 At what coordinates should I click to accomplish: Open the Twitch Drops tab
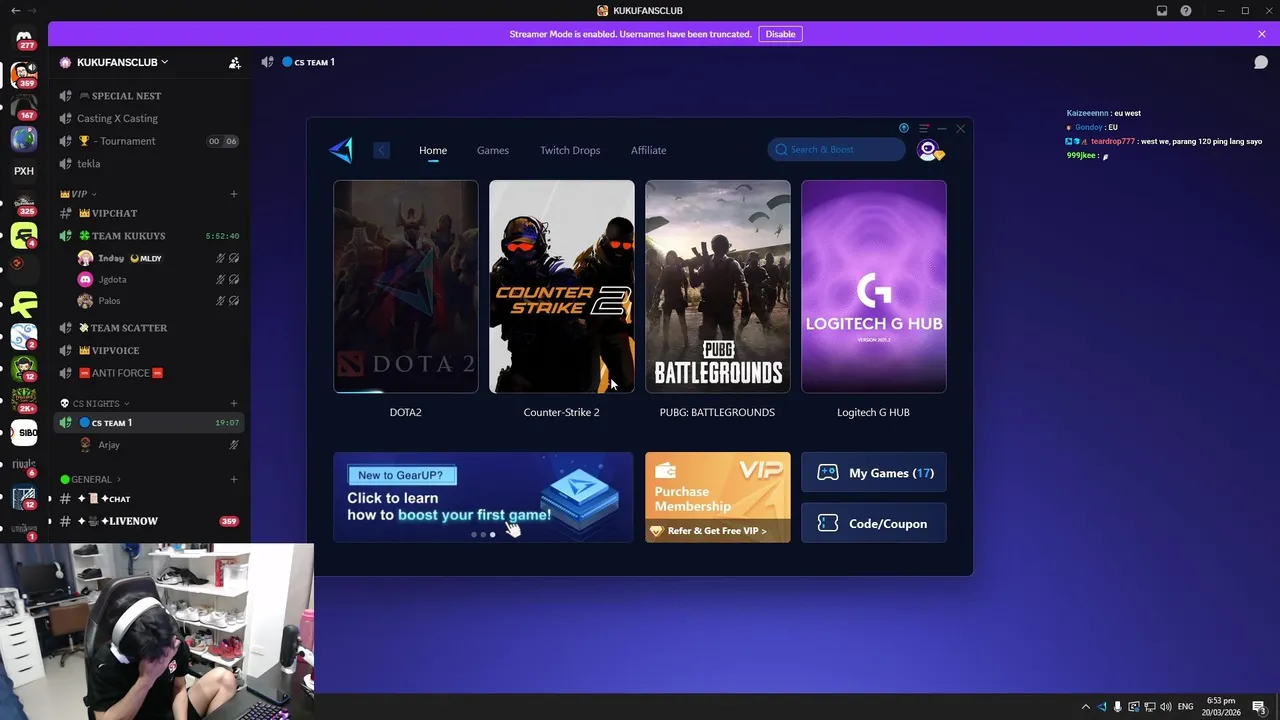pyautogui.click(x=570, y=150)
